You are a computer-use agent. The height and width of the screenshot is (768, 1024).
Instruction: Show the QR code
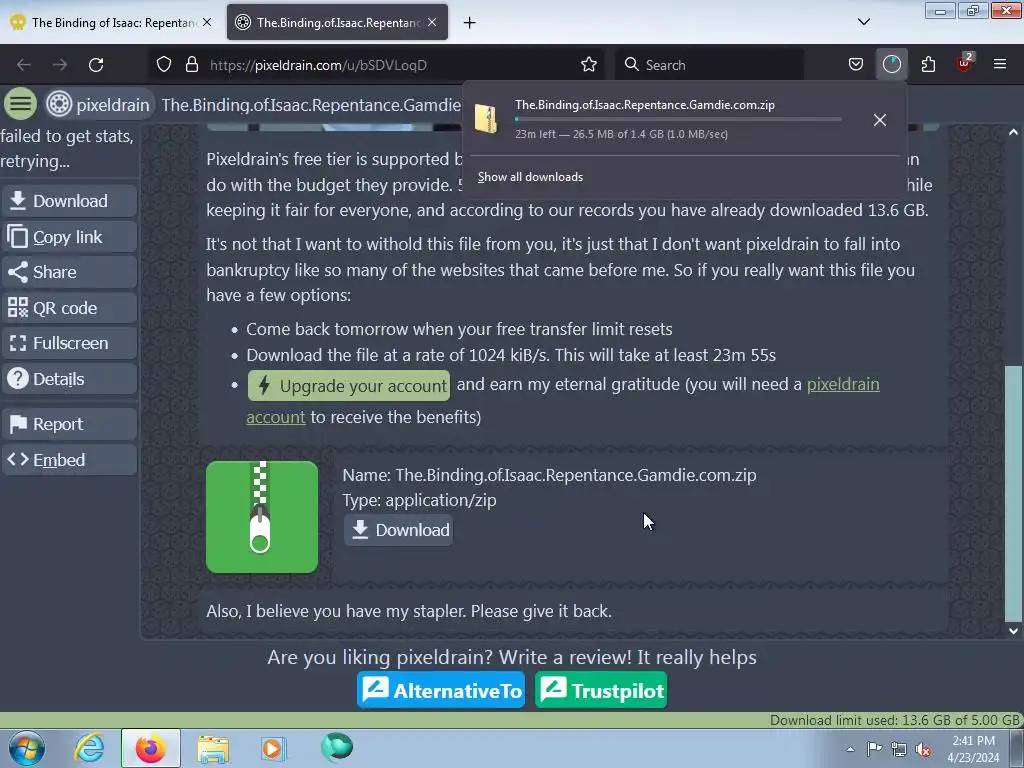(x=69, y=308)
